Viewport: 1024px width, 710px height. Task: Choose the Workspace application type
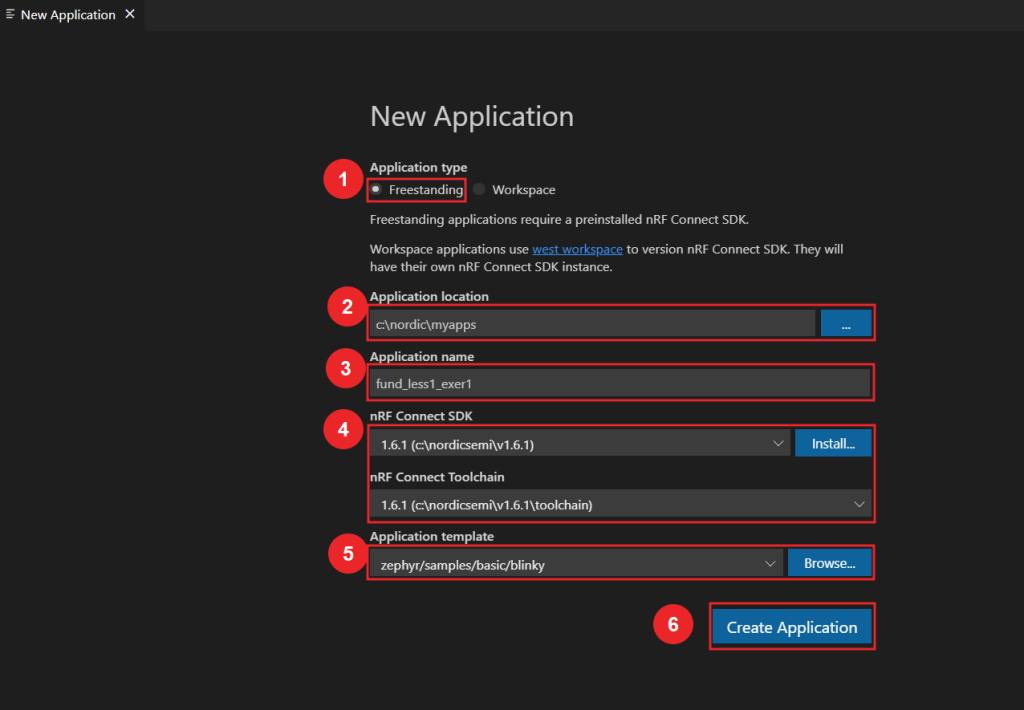pyautogui.click(x=479, y=189)
